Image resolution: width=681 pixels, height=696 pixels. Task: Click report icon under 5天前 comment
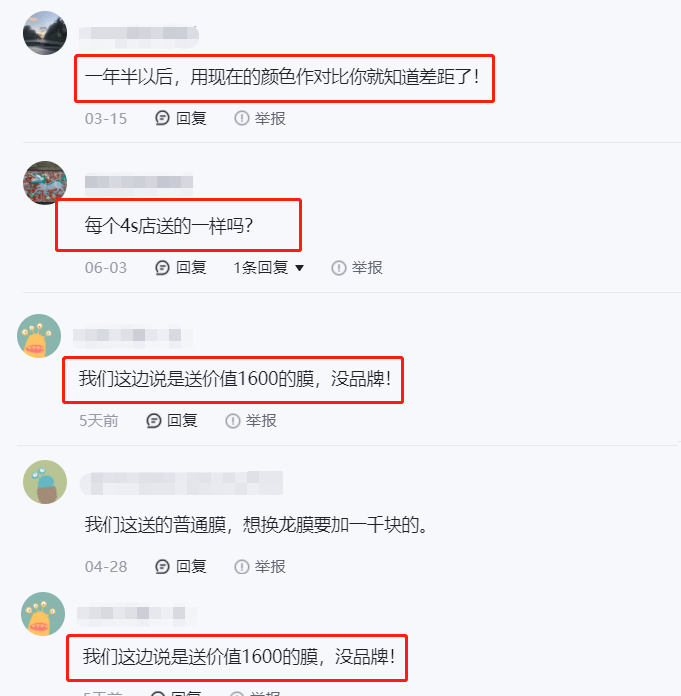pos(233,420)
